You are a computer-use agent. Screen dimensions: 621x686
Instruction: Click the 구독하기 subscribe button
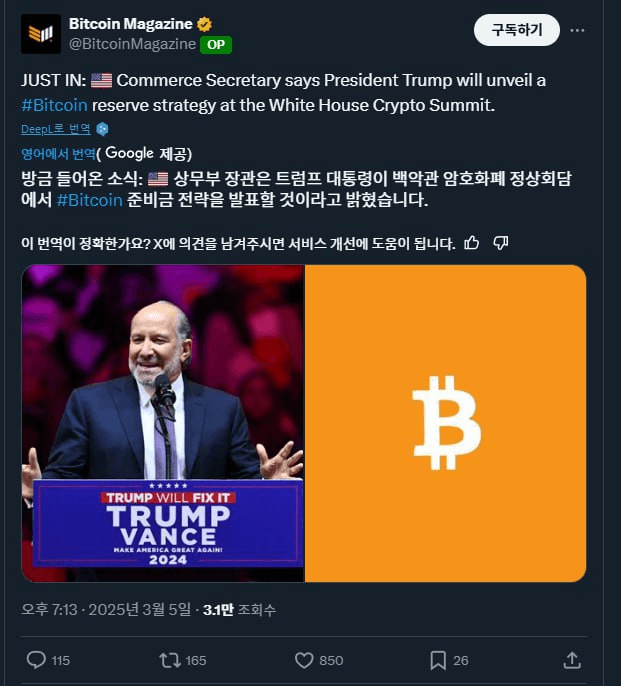[517, 30]
